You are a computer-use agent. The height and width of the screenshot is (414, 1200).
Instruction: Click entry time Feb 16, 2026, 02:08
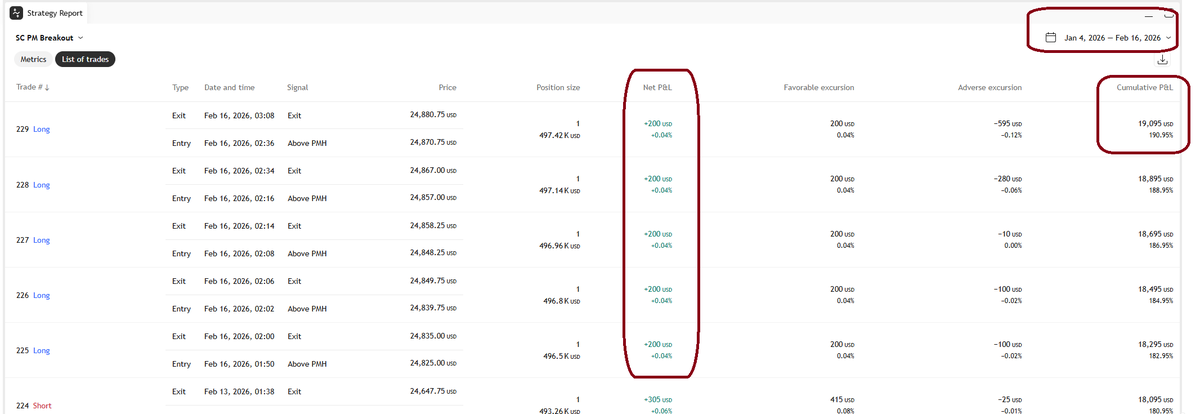(239, 253)
